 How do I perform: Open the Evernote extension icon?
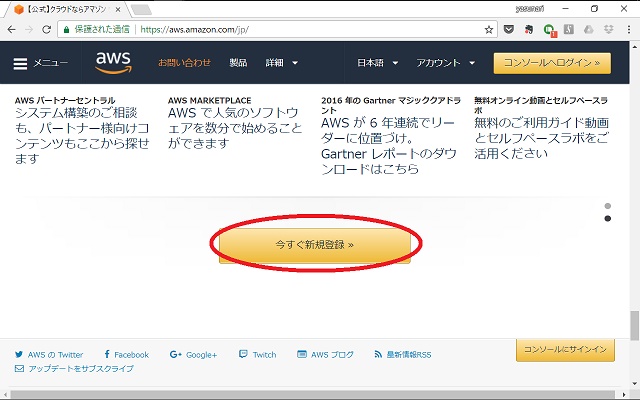(x=529, y=29)
